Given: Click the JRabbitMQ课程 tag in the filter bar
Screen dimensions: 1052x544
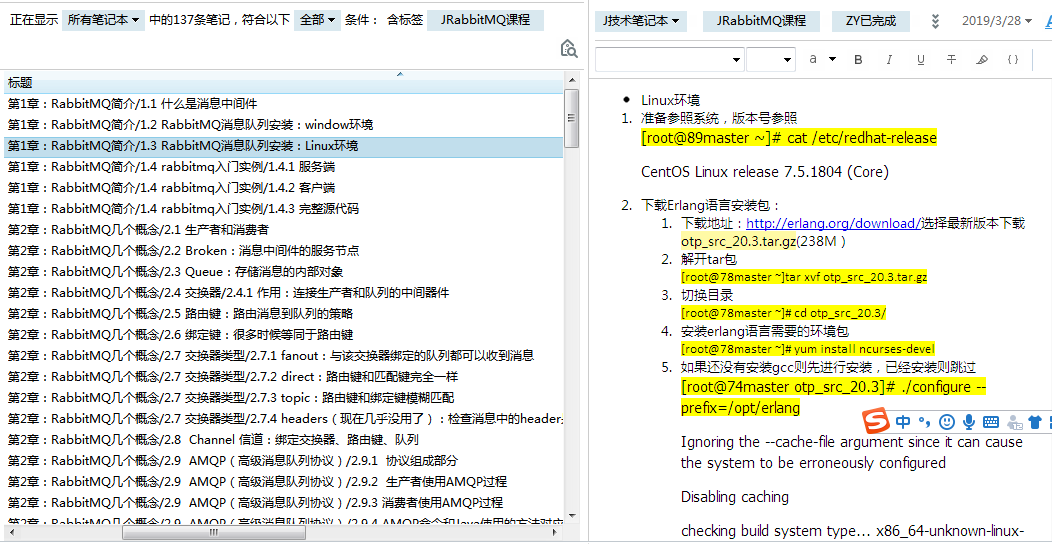Looking at the screenshot, I should click(x=486, y=20).
